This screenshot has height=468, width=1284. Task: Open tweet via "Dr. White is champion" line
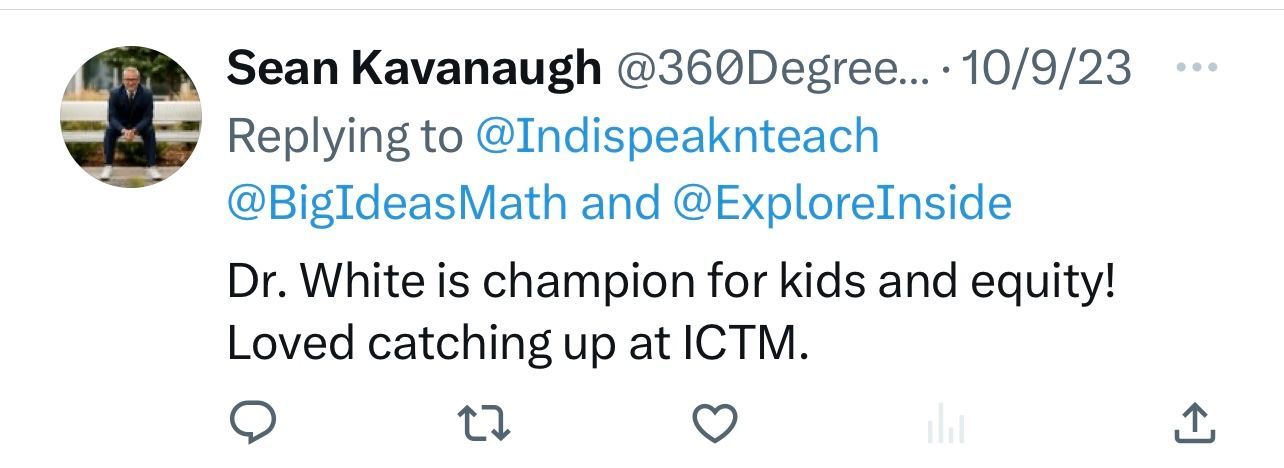click(671, 284)
